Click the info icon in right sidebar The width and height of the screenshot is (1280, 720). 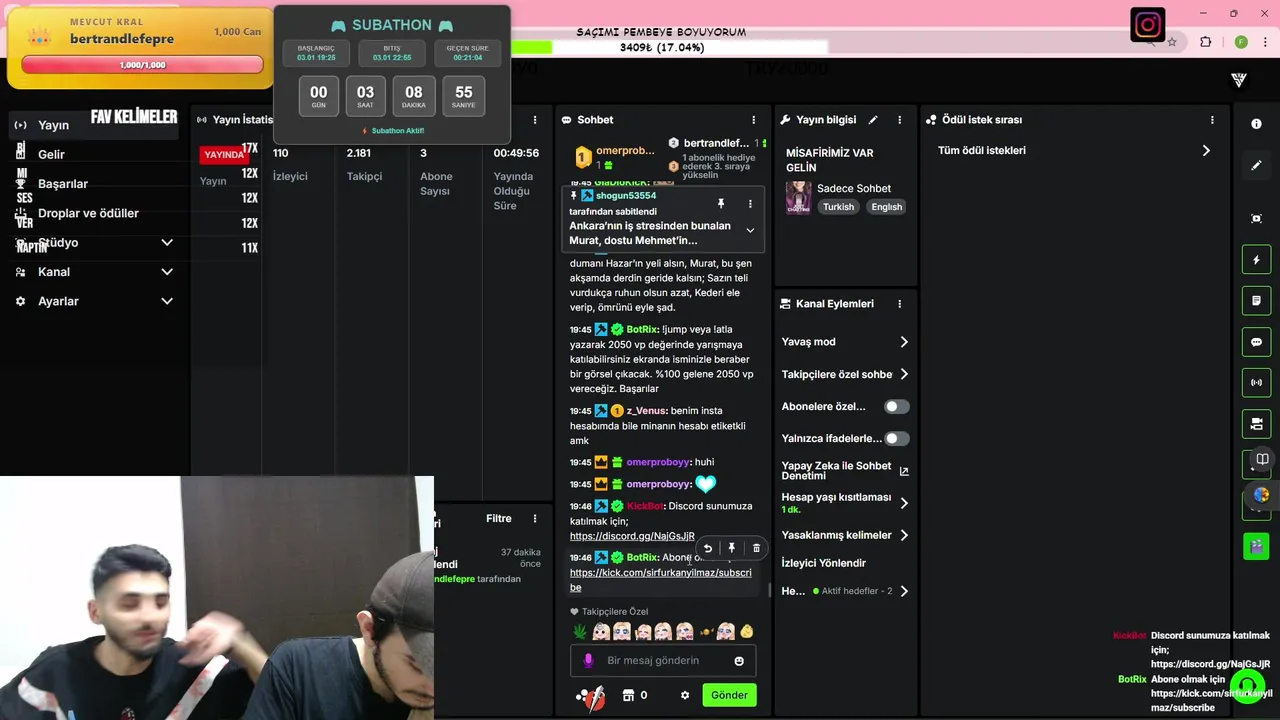click(1257, 124)
